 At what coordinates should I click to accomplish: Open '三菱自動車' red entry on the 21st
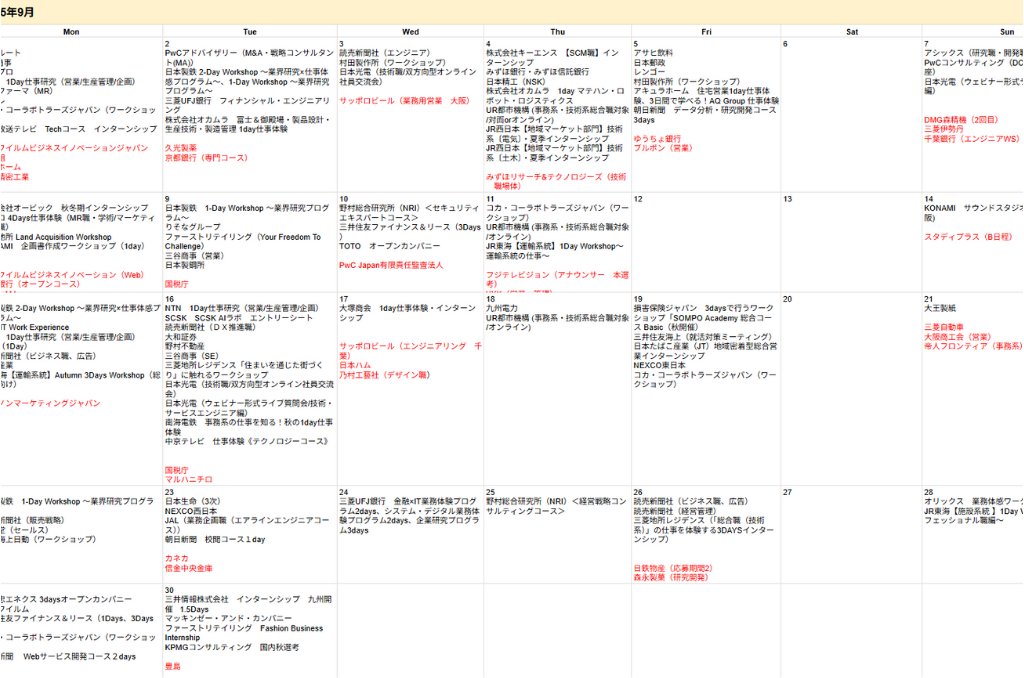coord(944,327)
